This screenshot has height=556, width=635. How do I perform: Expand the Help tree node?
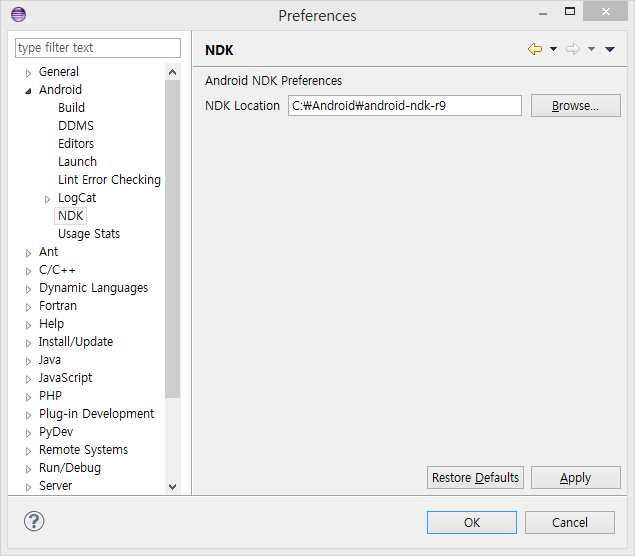28,325
